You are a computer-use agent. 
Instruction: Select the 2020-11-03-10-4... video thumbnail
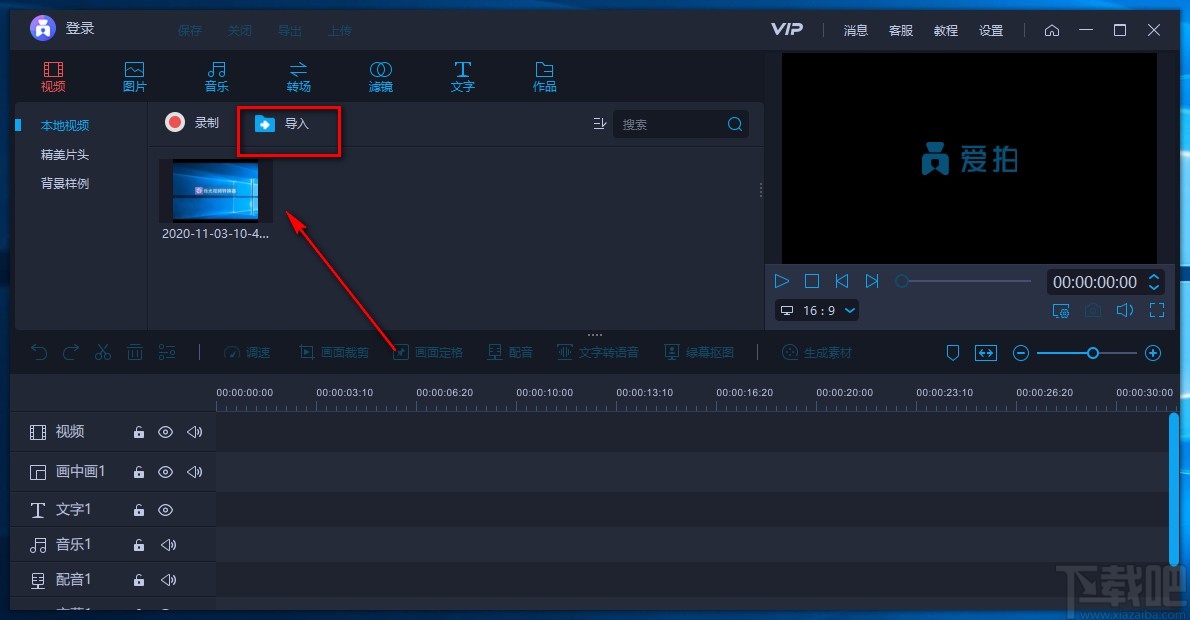216,190
